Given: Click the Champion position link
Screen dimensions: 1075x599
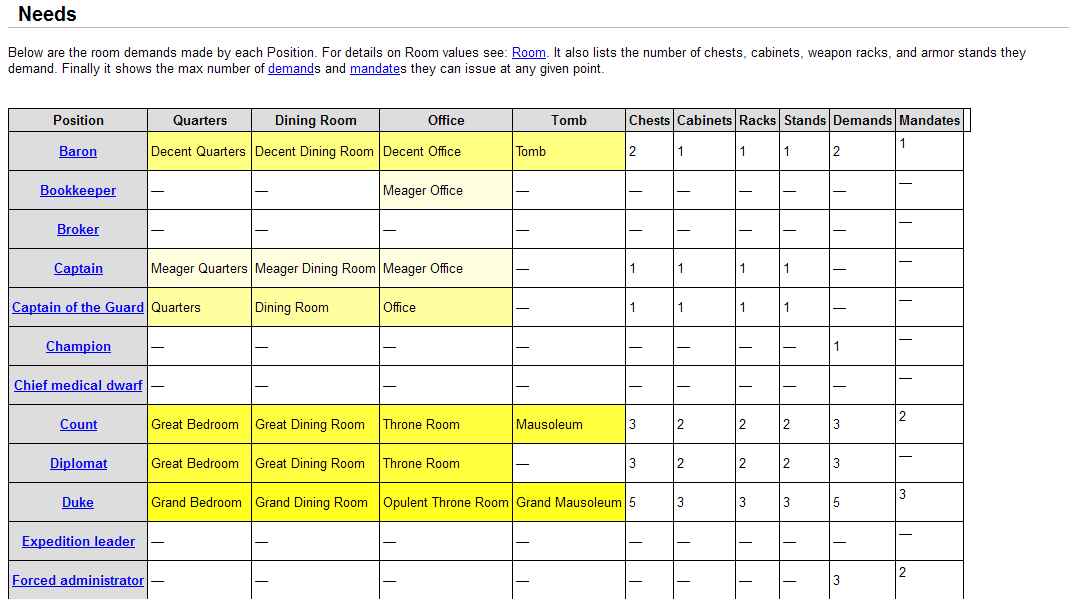Looking at the screenshot, I should point(78,346).
